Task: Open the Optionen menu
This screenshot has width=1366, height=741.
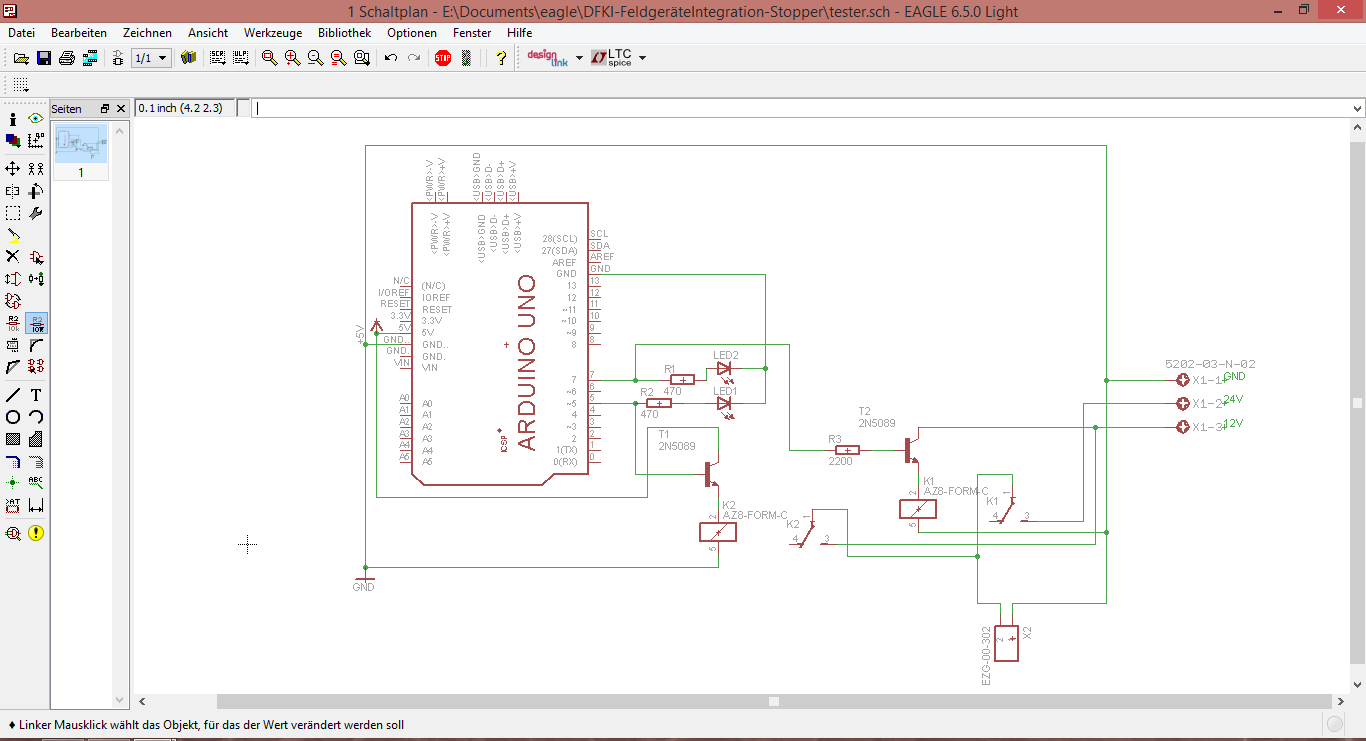Action: coord(412,33)
